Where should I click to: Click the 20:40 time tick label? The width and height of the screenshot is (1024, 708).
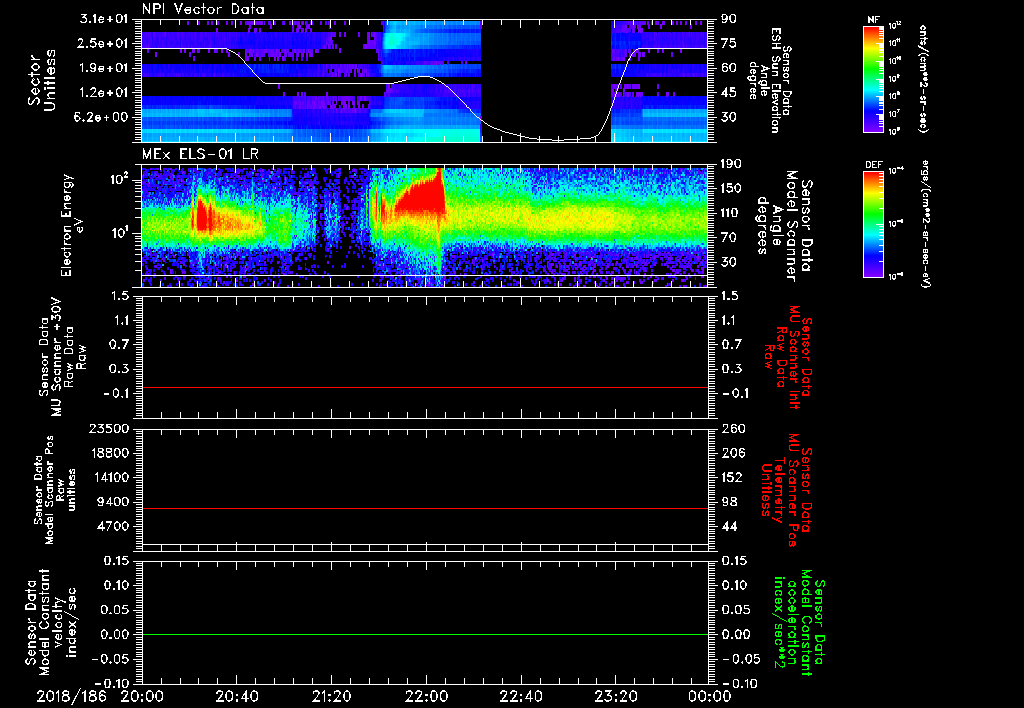point(236,696)
